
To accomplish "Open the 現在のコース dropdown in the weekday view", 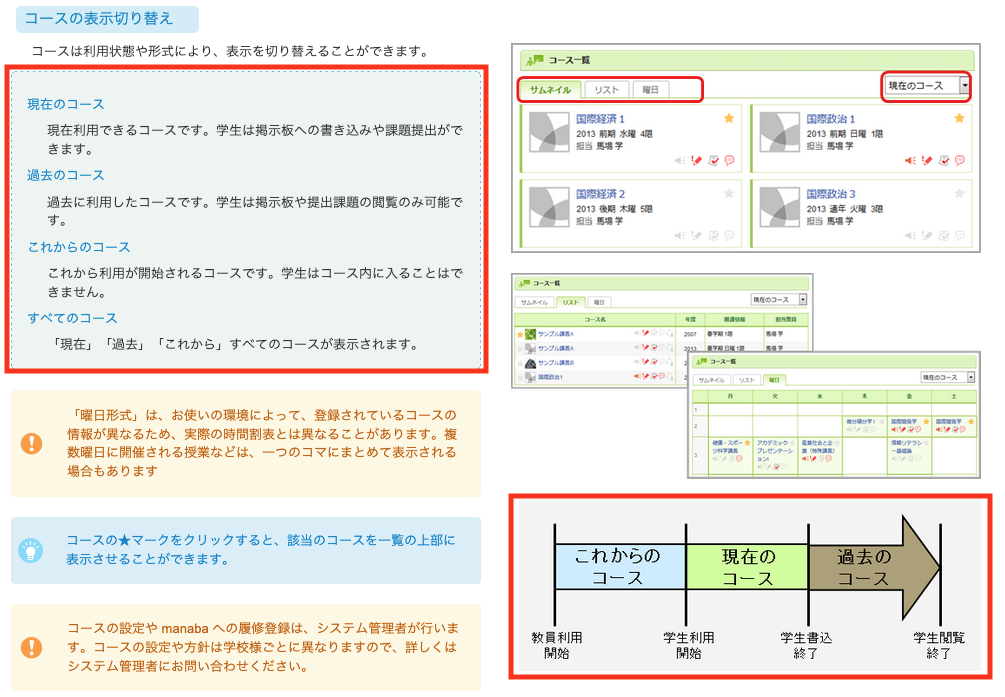I will pyautogui.click(x=947, y=377).
